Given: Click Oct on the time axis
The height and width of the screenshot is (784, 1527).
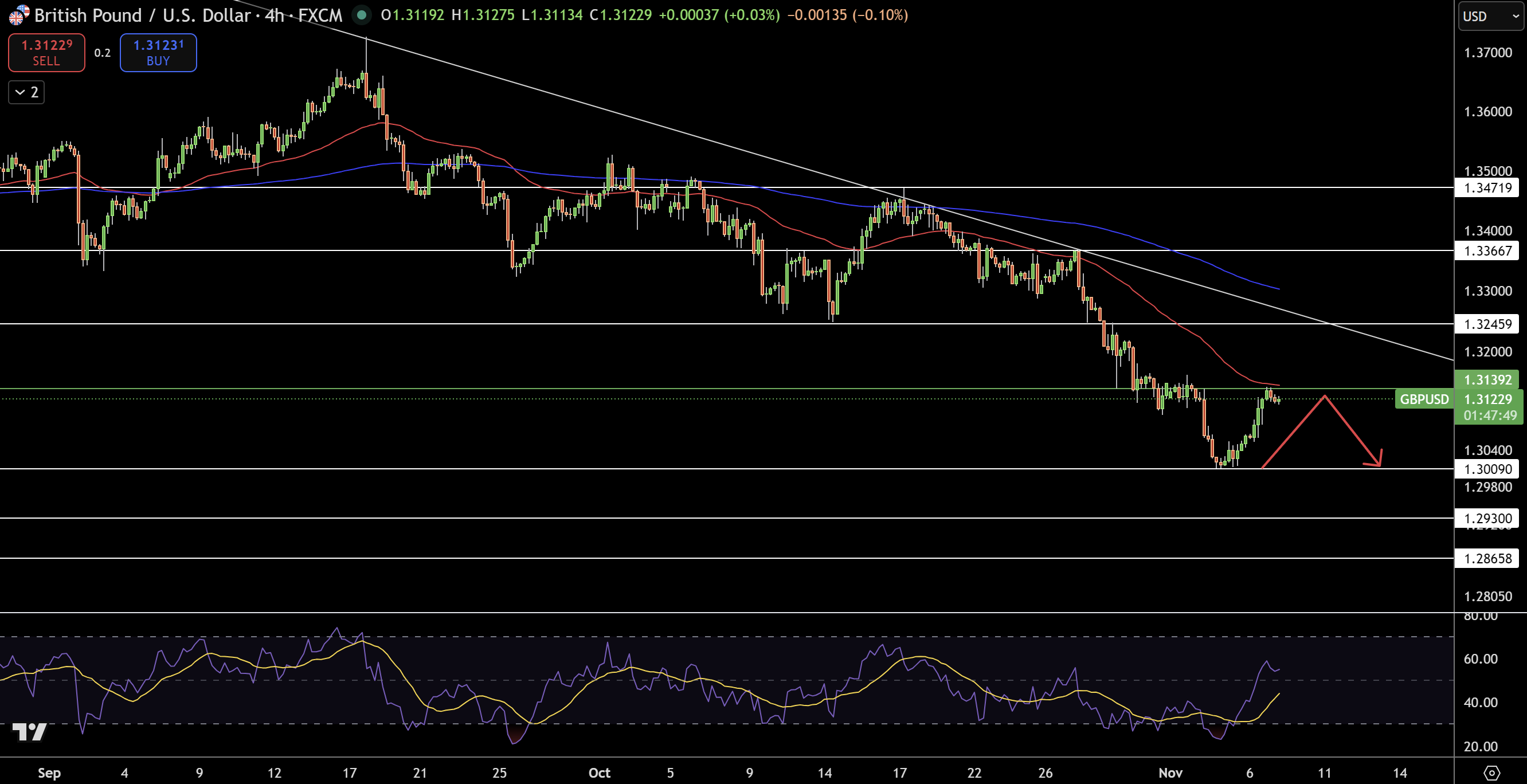Looking at the screenshot, I should pos(599,773).
